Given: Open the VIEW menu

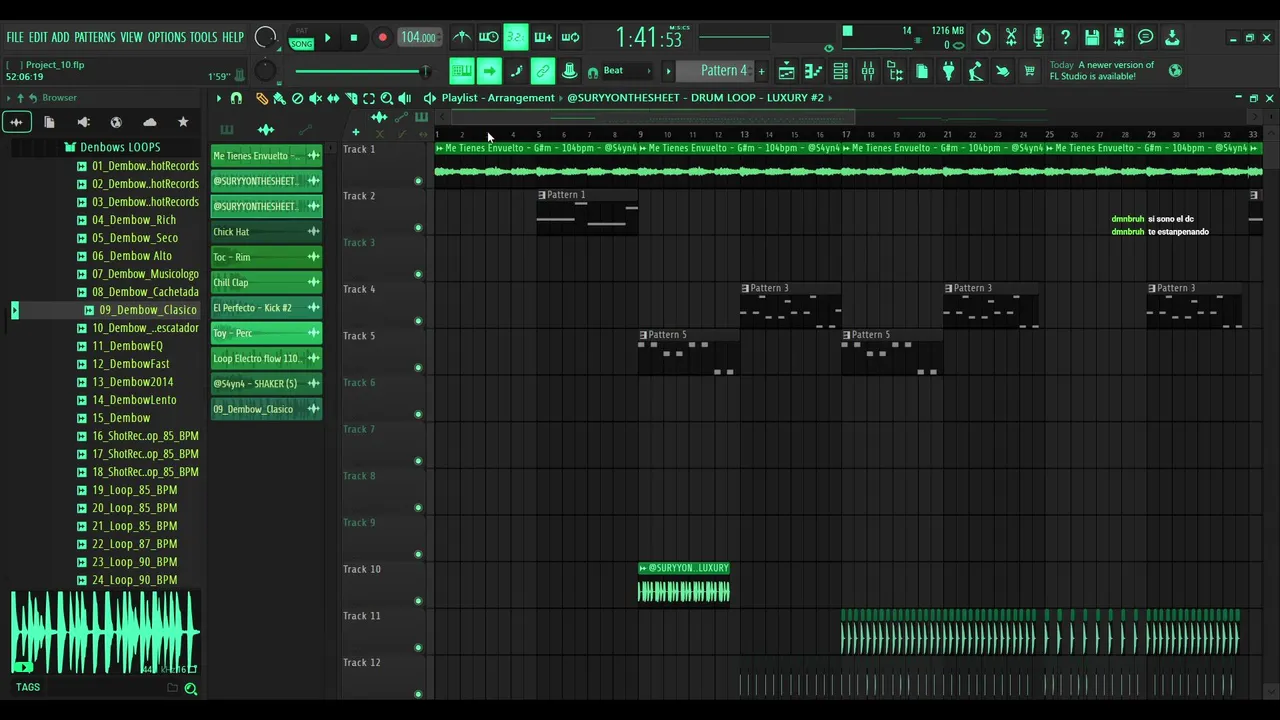Looking at the screenshot, I should (x=132, y=37).
